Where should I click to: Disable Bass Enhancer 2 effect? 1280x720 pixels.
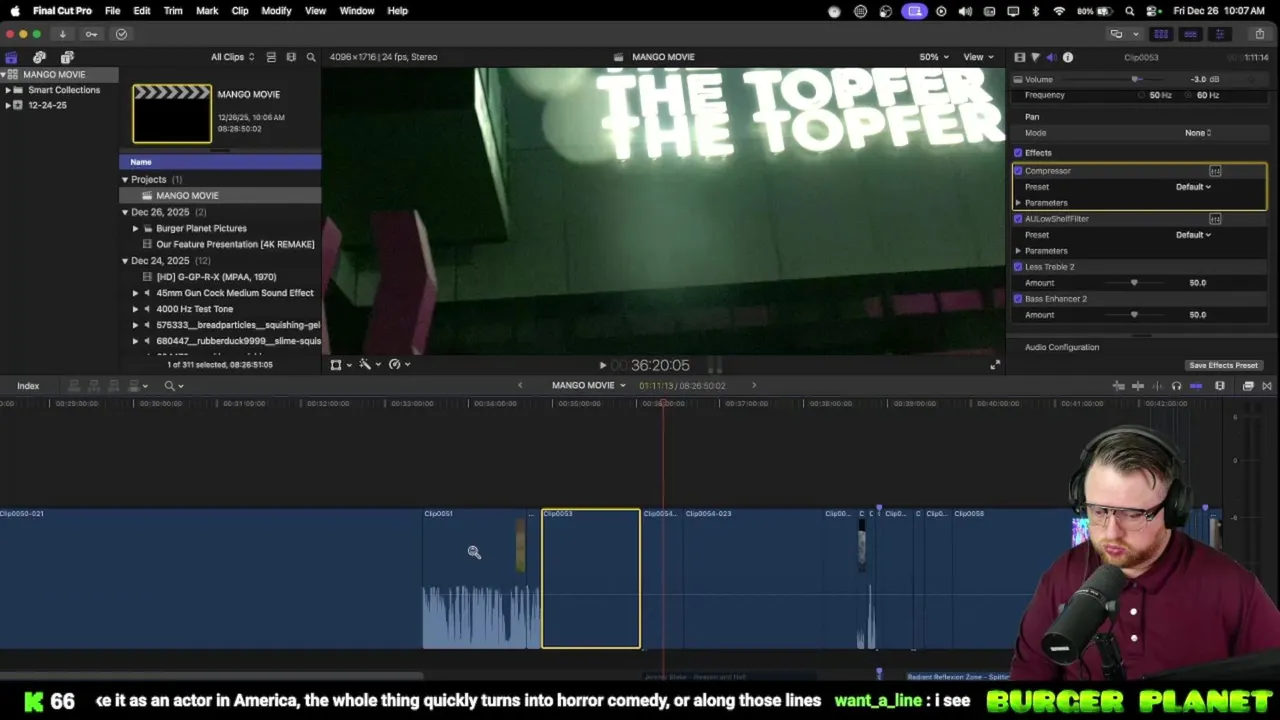click(1018, 299)
